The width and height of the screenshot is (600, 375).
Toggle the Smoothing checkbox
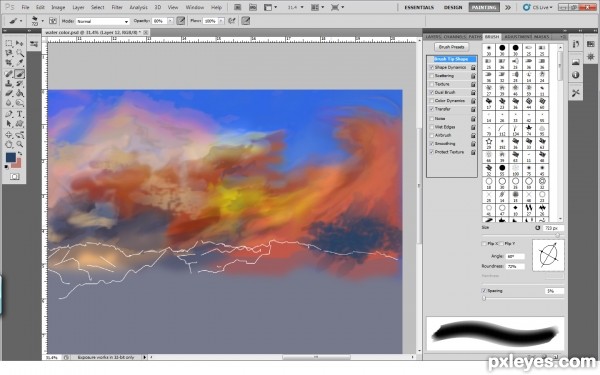point(432,144)
